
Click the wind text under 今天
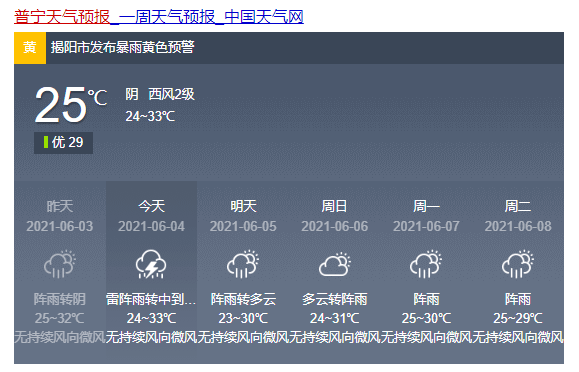[x=151, y=337]
